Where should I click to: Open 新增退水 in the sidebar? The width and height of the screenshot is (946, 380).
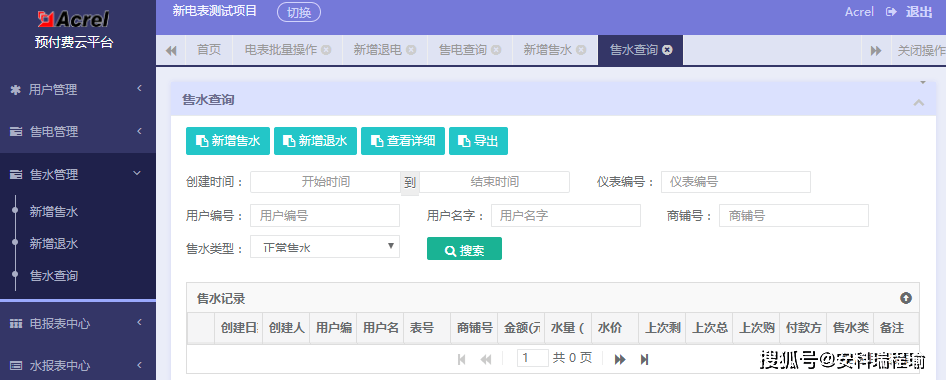point(54,244)
